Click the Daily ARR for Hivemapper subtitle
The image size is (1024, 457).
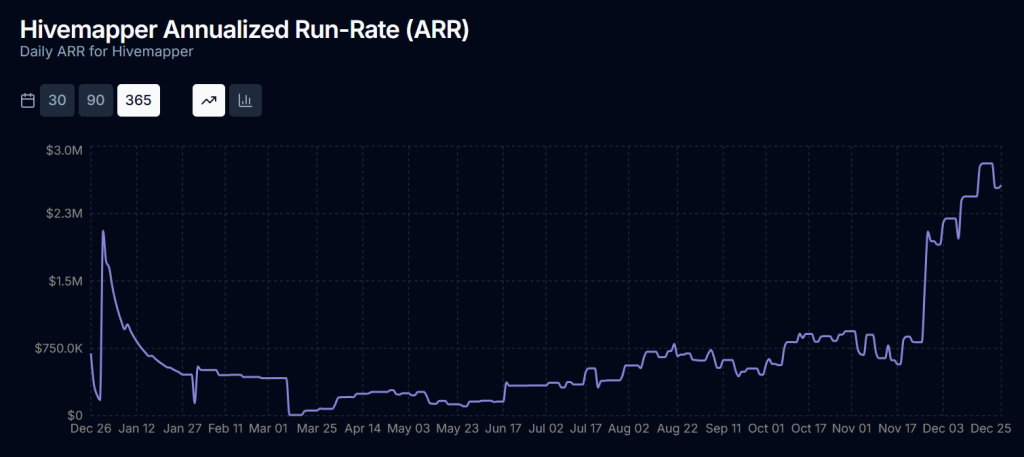(106, 50)
